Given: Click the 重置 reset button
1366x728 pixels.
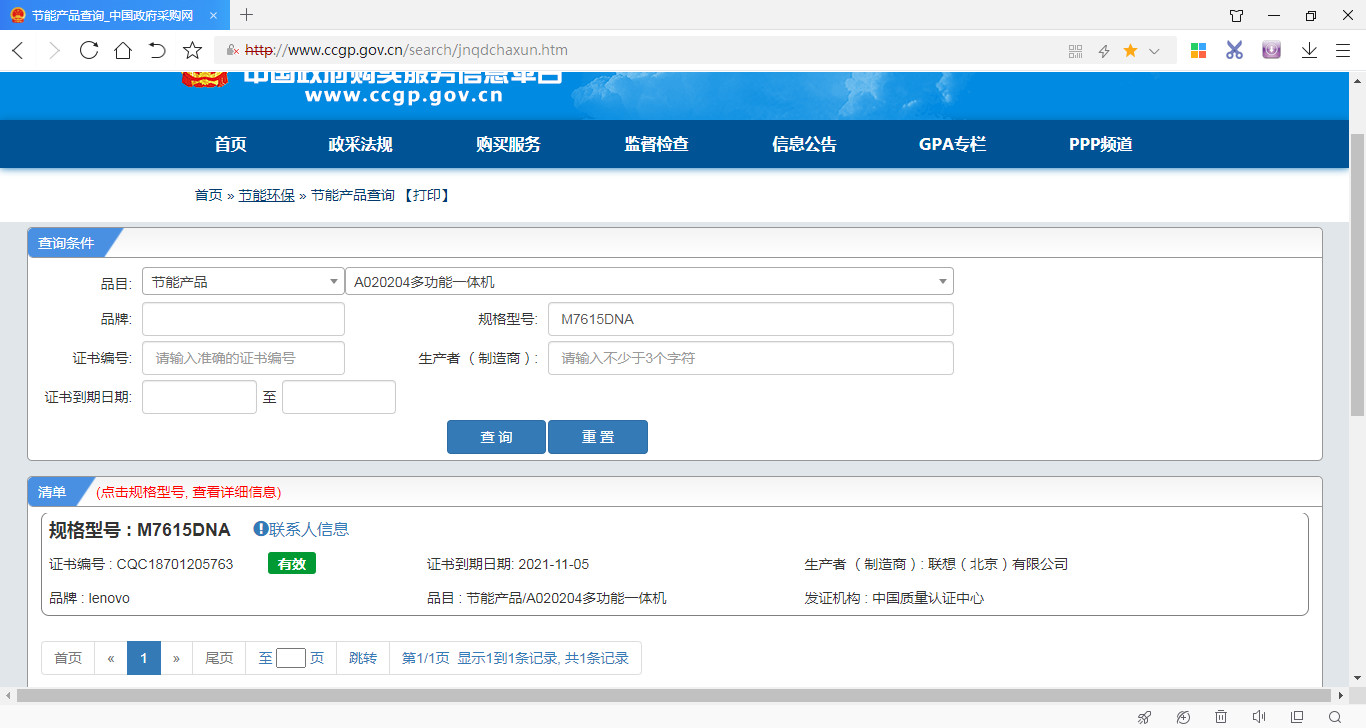Looking at the screenshot, I should coord(598,437).
